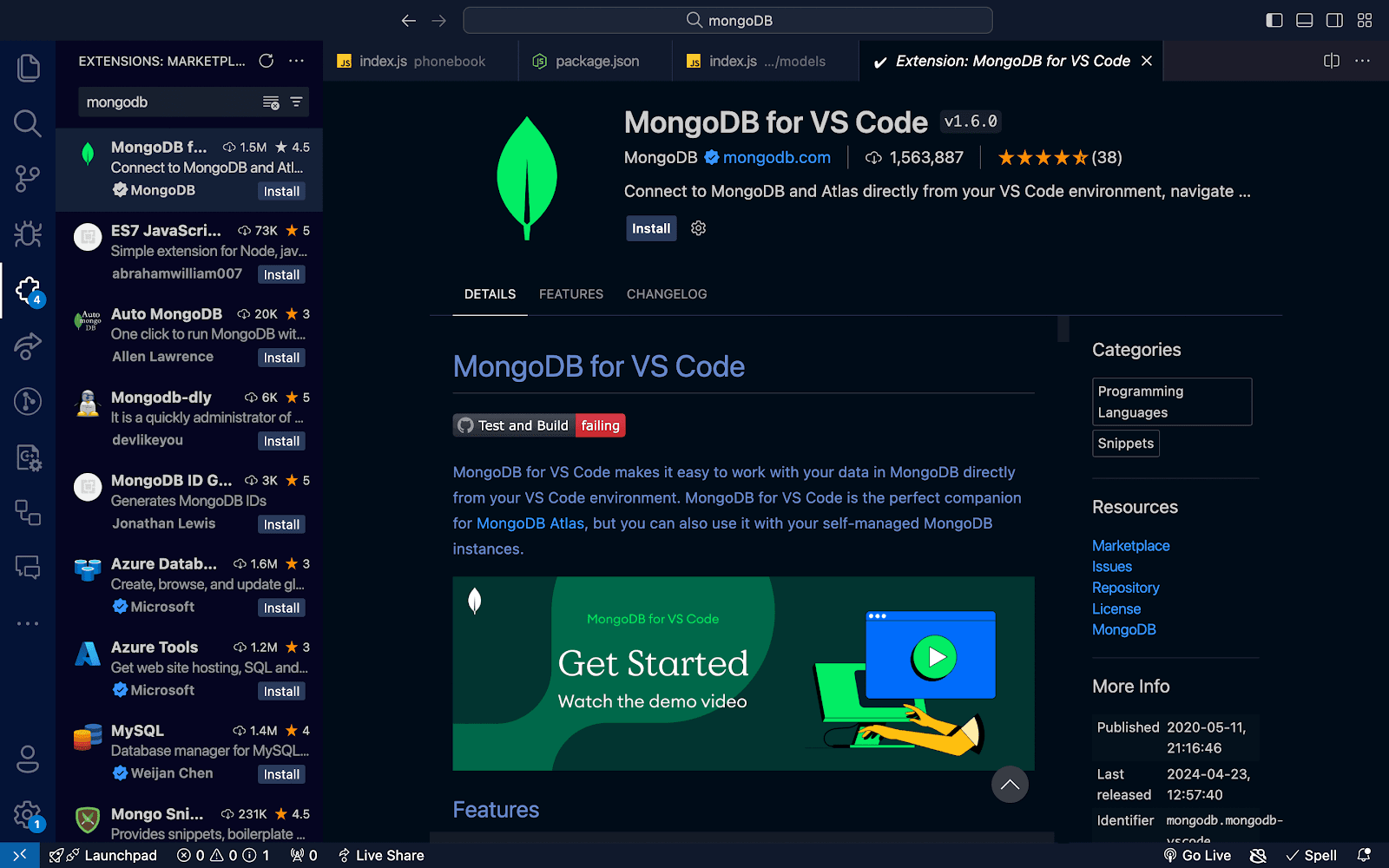Image resolution: width=1389 pixels, height=868 pixels.
Task: Open Extensions view more actions menu
Action: point(296,61)
